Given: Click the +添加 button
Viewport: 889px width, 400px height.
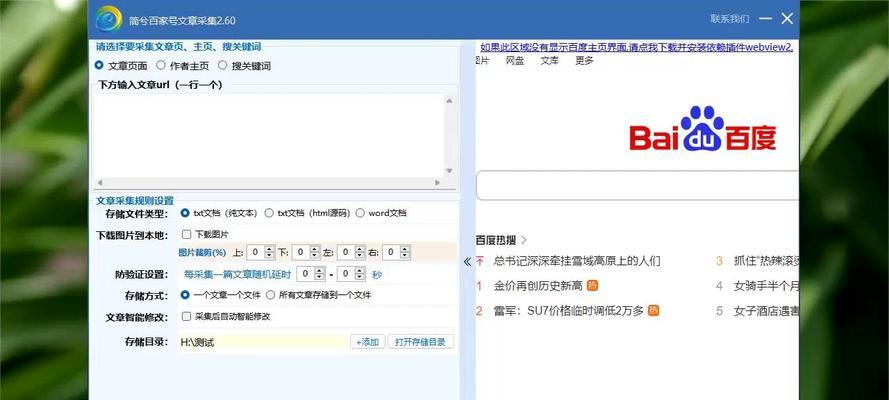Looking at the screenshot, I should click(367, 342).
